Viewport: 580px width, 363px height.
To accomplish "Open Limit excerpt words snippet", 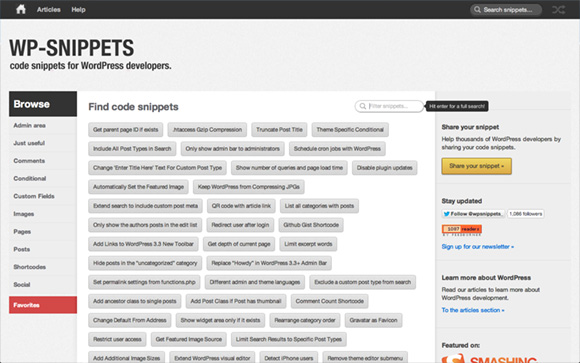I will coord(308,244).
